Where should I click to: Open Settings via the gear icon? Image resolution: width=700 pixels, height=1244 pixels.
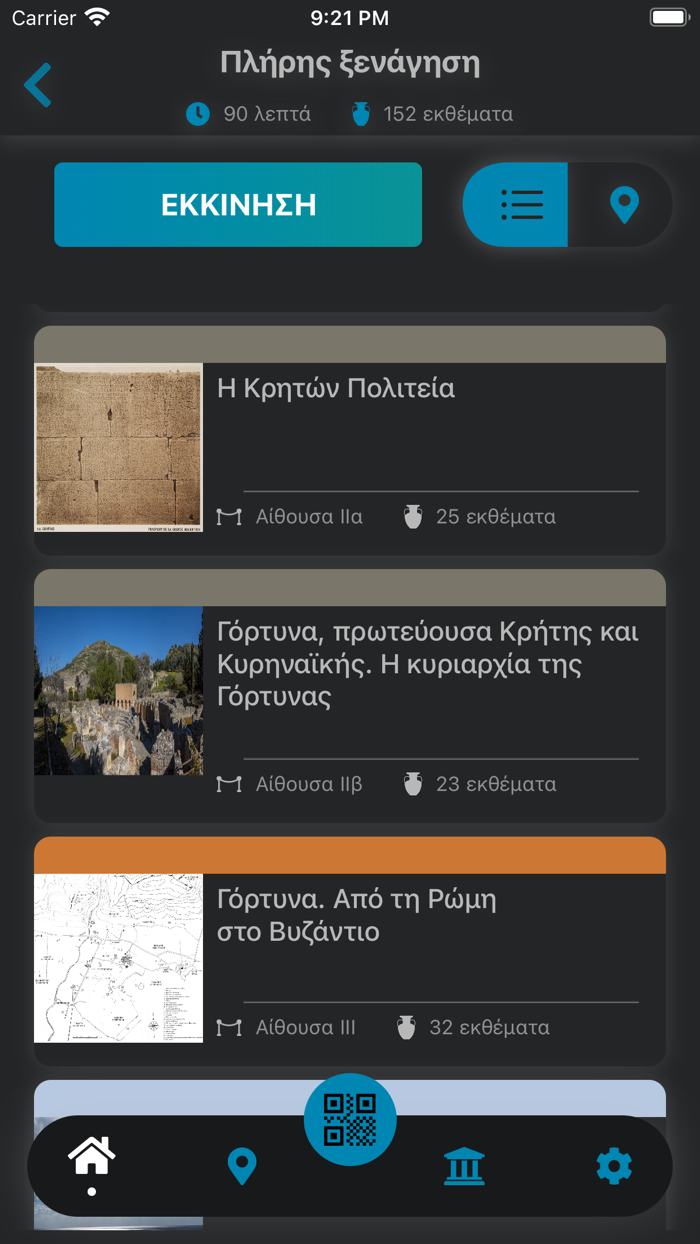click(613, 1166)
